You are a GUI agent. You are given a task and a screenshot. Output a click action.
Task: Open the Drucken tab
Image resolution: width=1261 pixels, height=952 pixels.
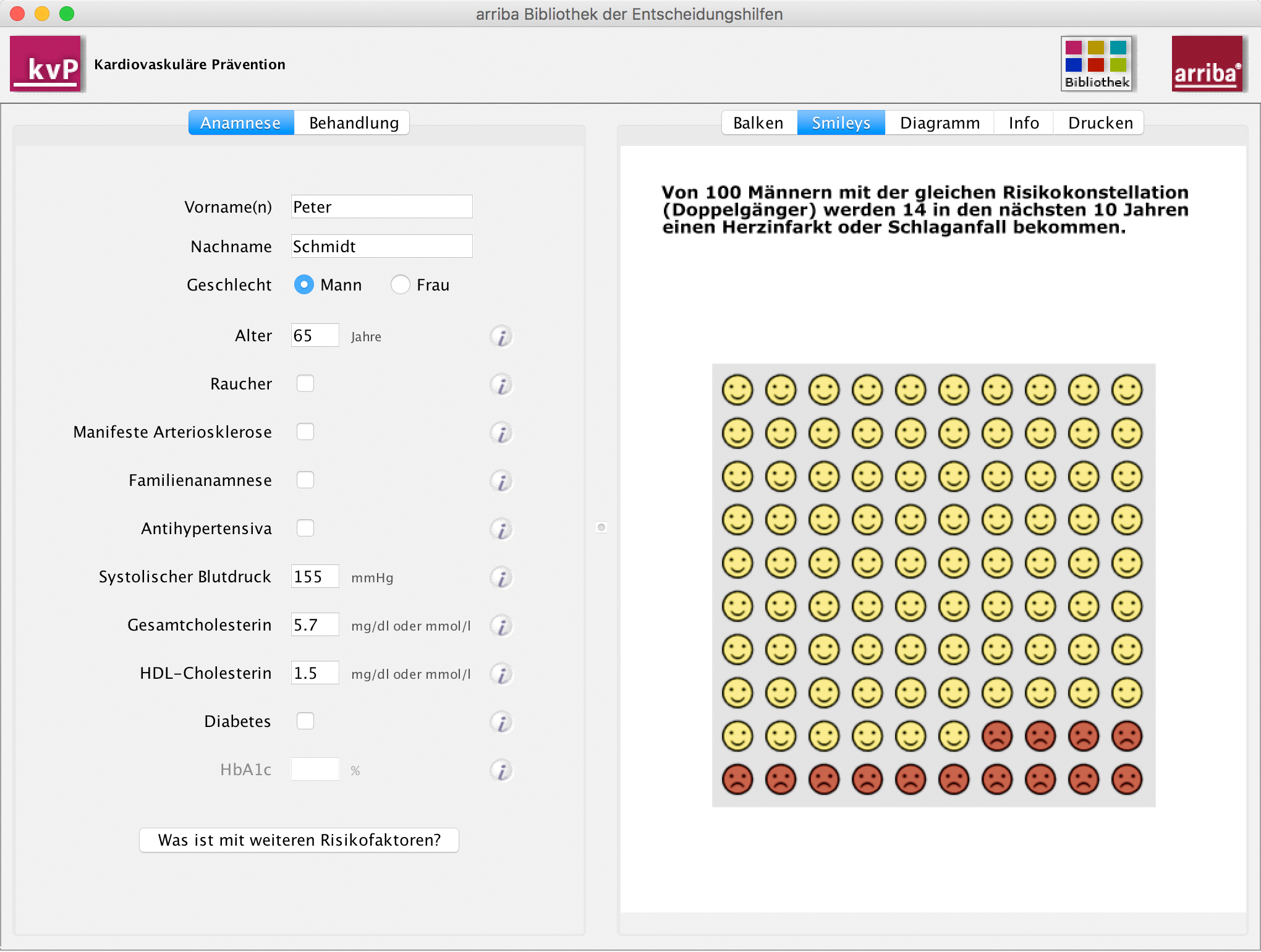pyautogui.click(x=1100, y=123)
